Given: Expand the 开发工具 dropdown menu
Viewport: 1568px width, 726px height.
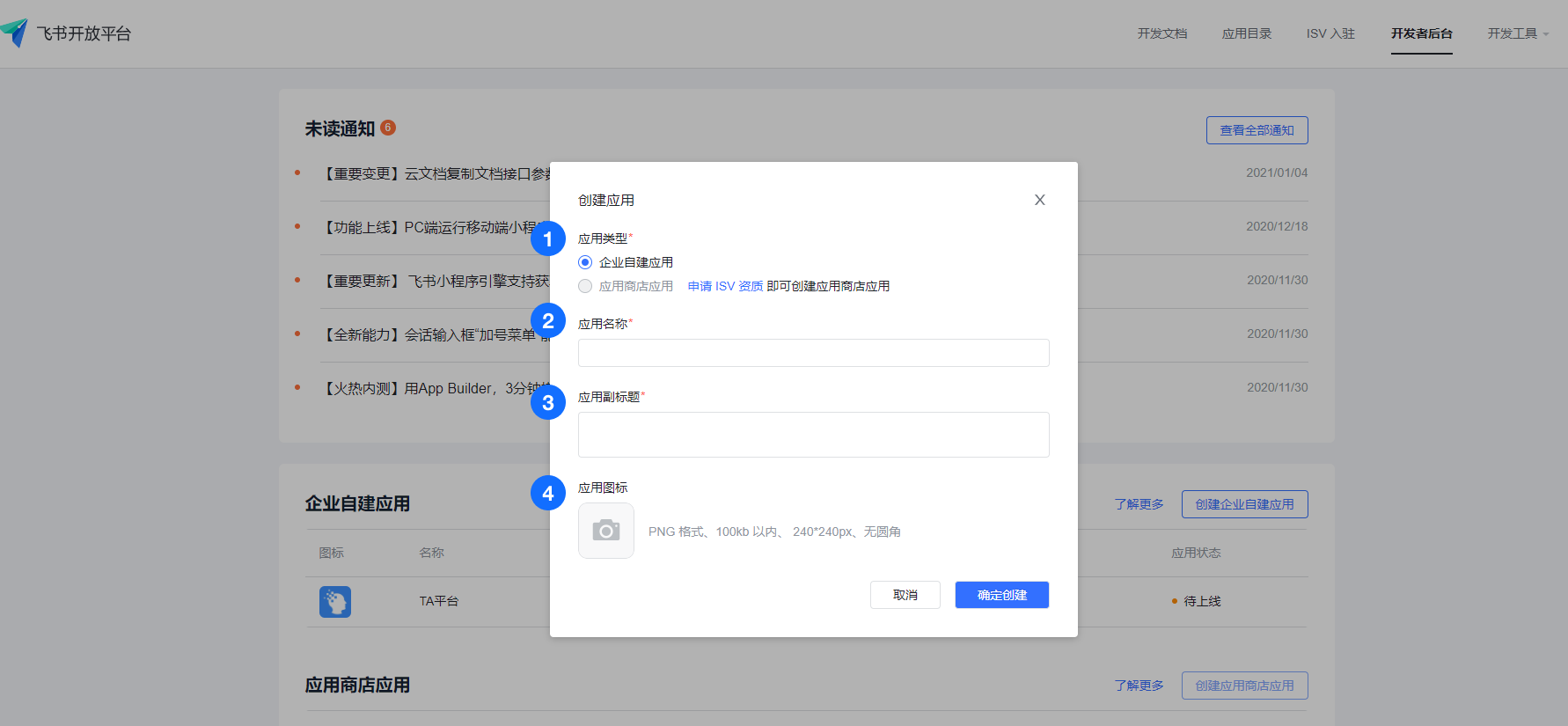Looking at the screenshot, I should tap(1517, 33).
